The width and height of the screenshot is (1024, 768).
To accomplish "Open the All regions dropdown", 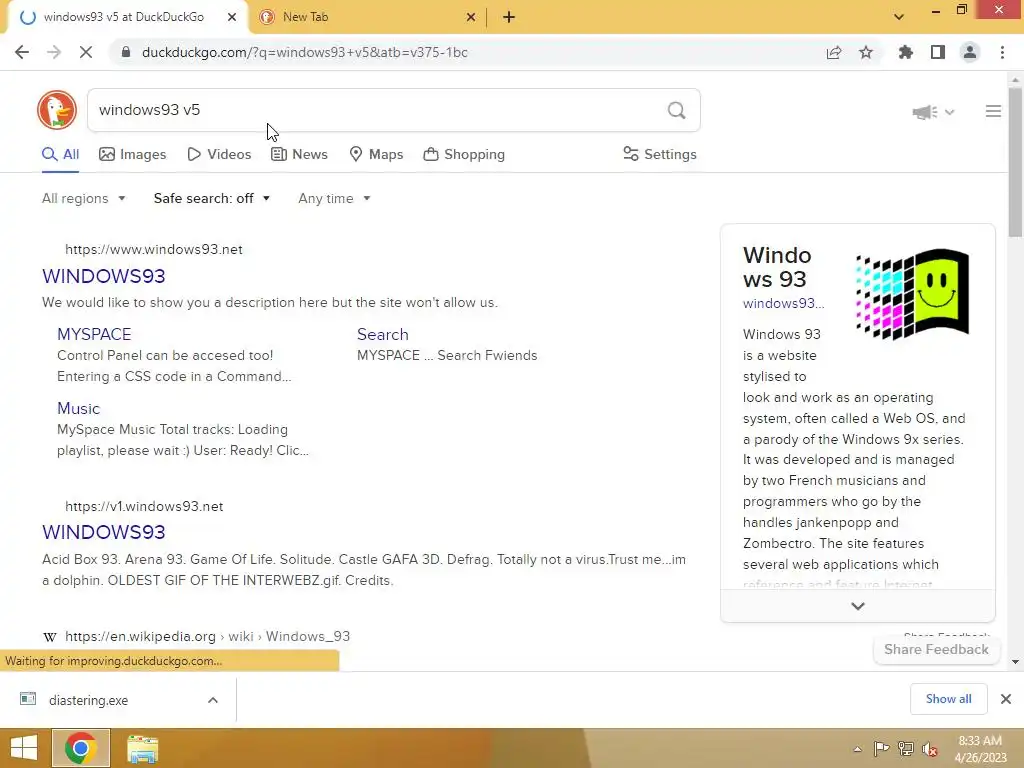I will [84, 199].
